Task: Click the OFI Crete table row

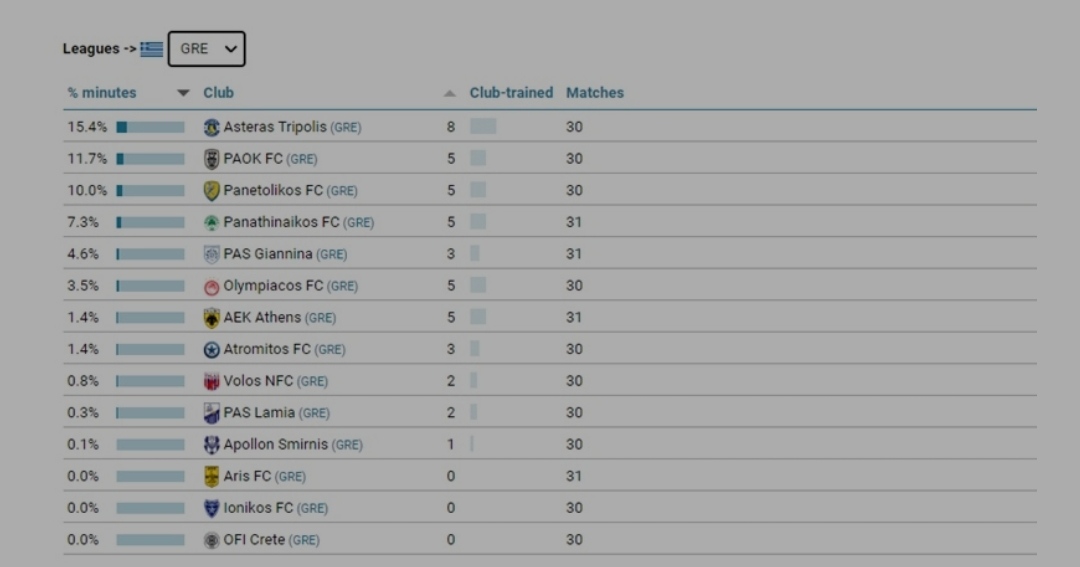Action: point(550,539)
